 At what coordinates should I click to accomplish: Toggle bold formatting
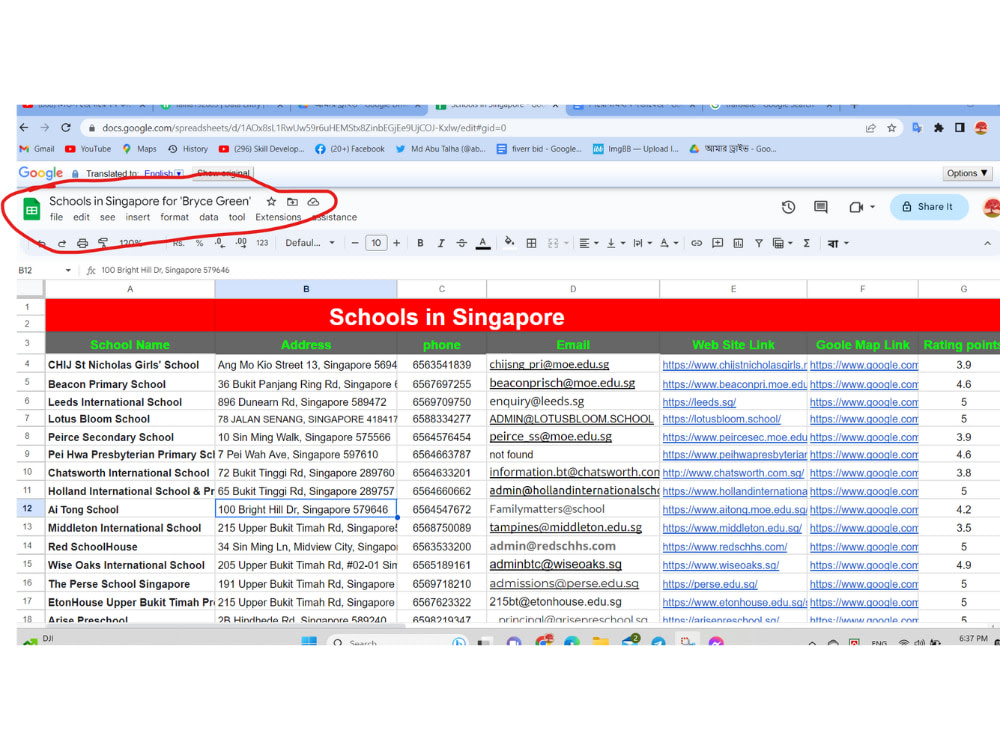click(x=420, y=243)
